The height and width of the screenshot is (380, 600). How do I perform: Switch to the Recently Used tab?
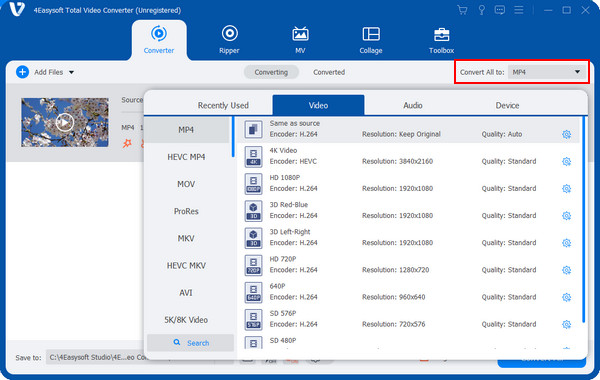223,105
